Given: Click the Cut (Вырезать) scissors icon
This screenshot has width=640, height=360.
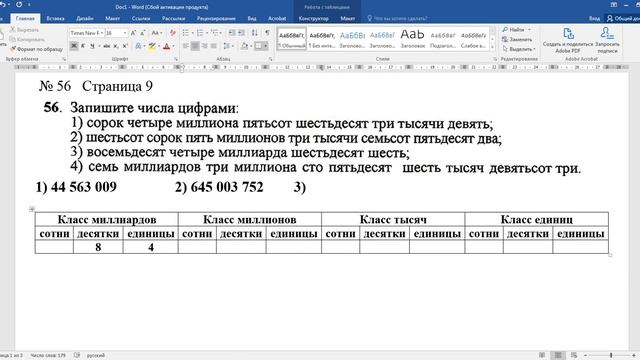Looking at the screenshot, I should coord(13,30).
